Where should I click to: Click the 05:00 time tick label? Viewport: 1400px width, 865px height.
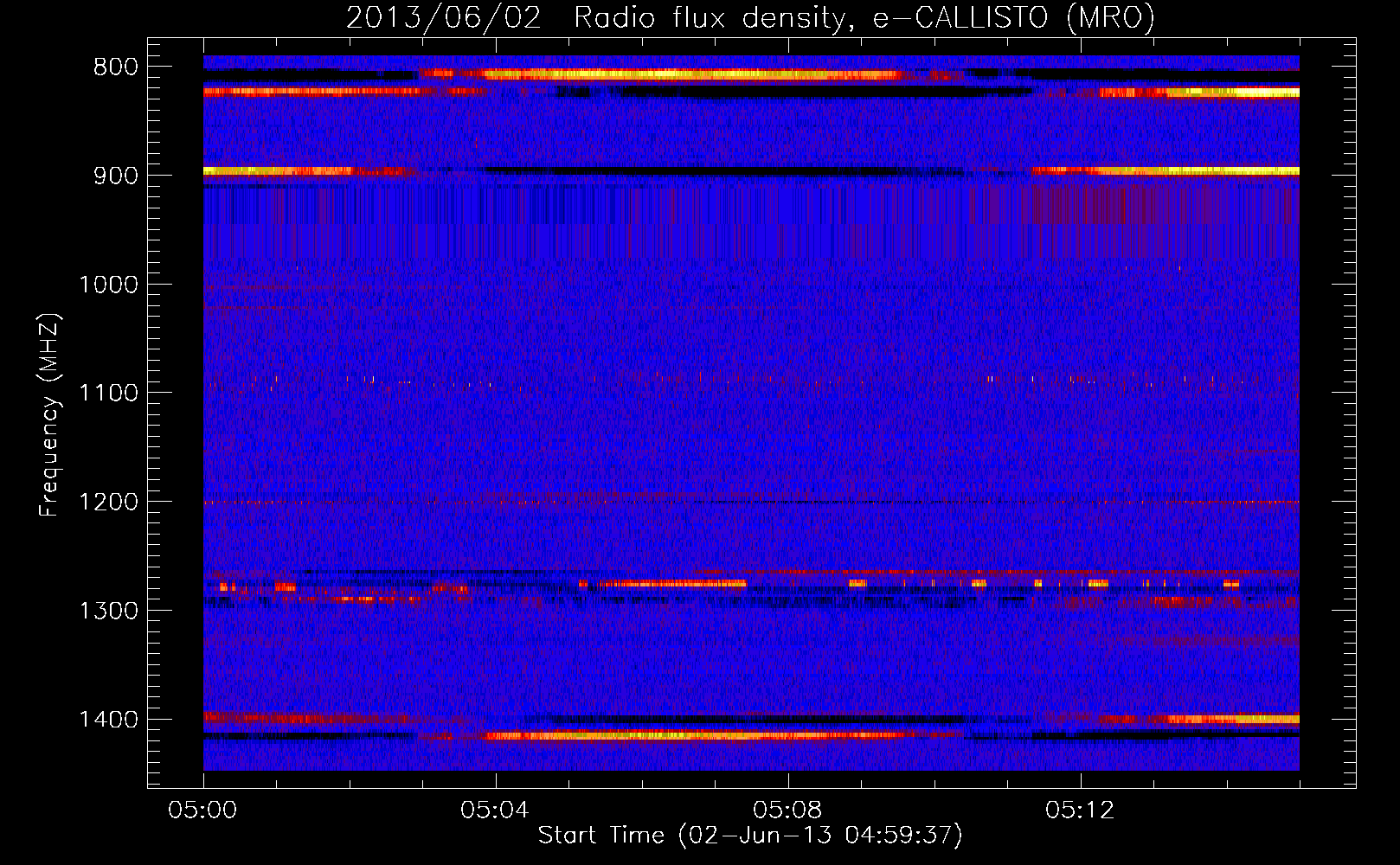[202, 811]
